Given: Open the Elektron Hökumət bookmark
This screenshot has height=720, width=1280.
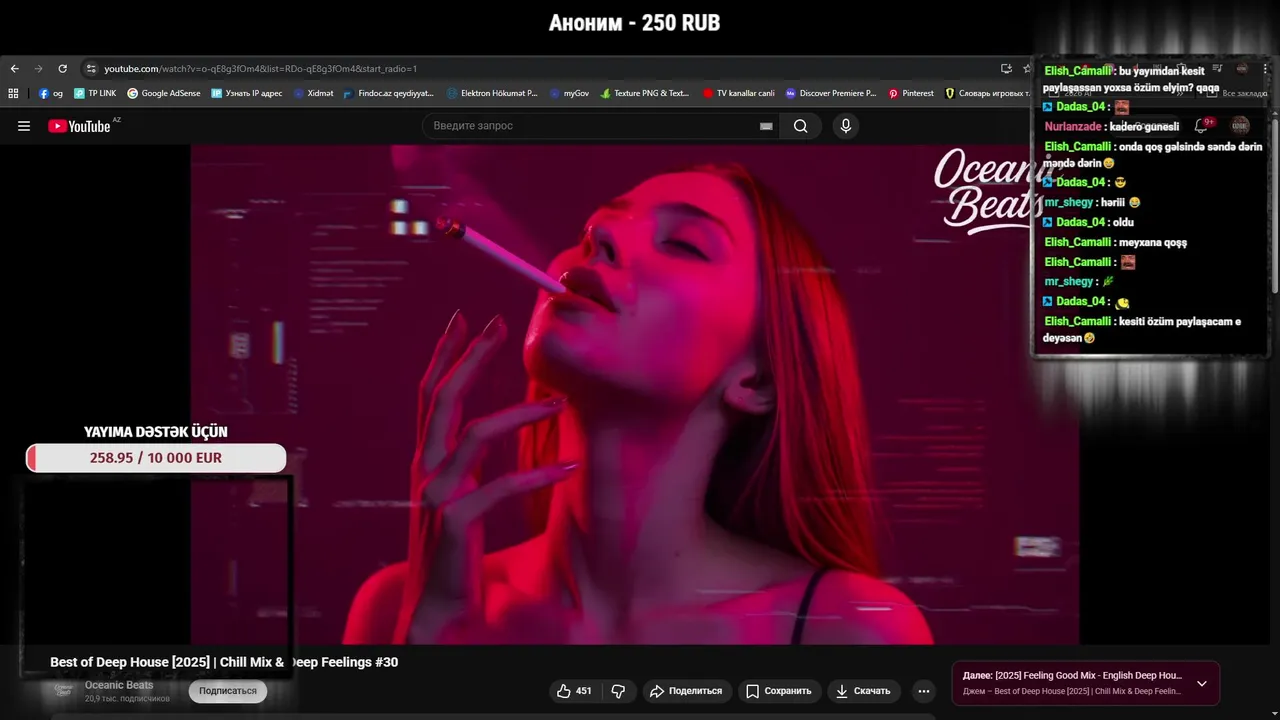Looking at the screenshot, I should [x=492, y=93].
